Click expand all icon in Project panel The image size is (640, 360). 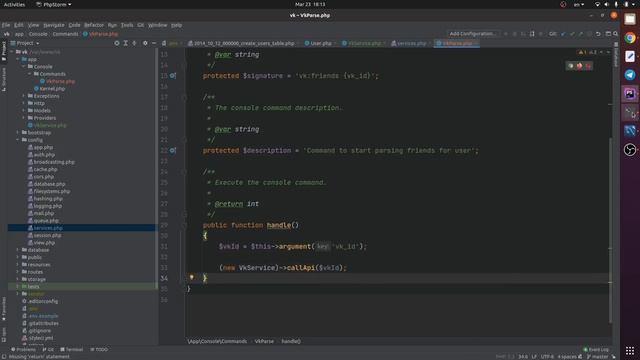(x=126, y=43)
